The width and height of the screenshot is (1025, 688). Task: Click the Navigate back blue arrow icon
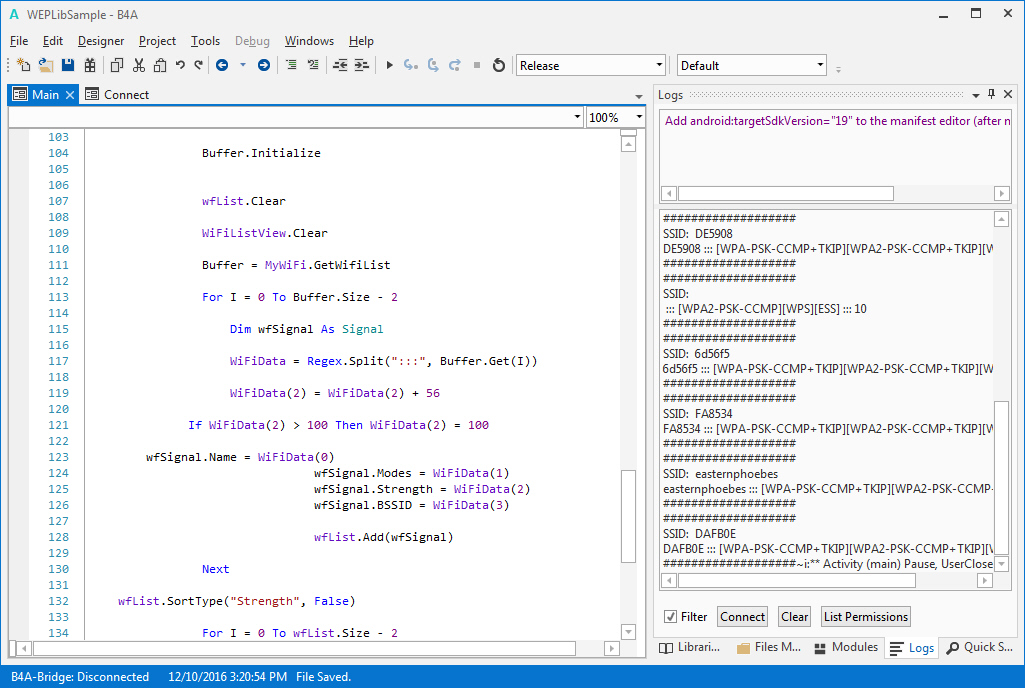click(x=222, y=66)
